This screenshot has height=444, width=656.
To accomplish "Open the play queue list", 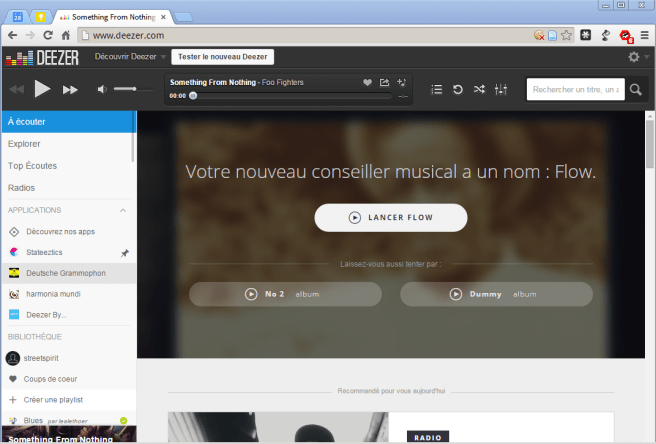I will pos(436,89).
